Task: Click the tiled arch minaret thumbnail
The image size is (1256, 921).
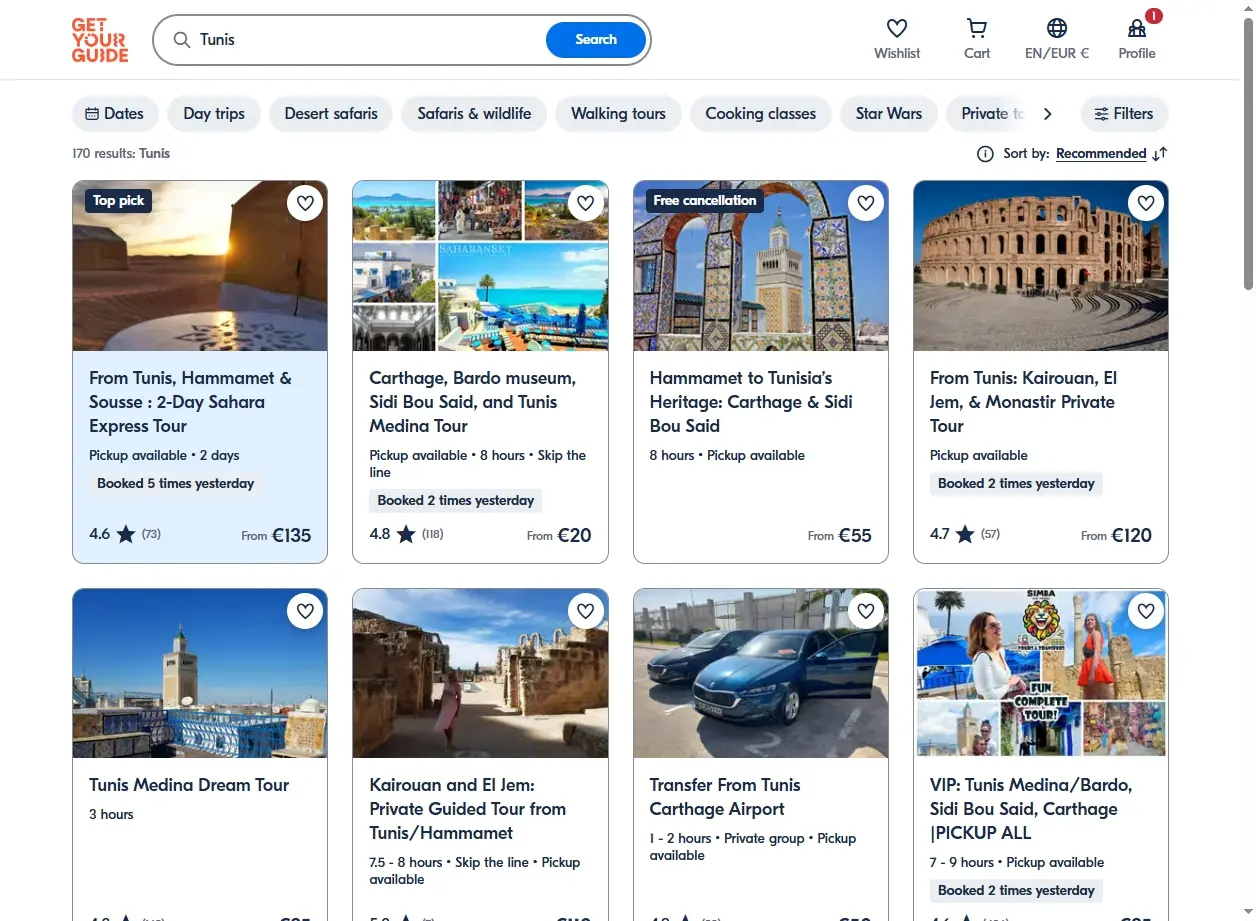Action: [x=761, y=266]
